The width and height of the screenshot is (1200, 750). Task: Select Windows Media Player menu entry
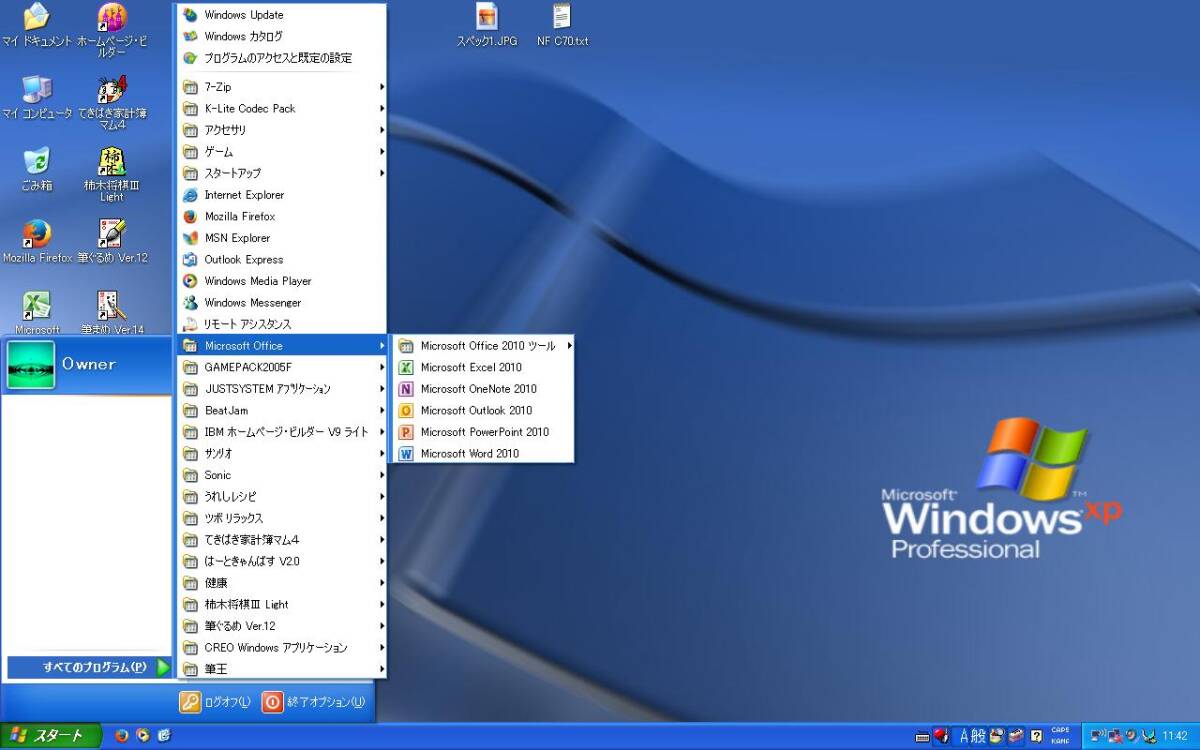pos(257,281)
